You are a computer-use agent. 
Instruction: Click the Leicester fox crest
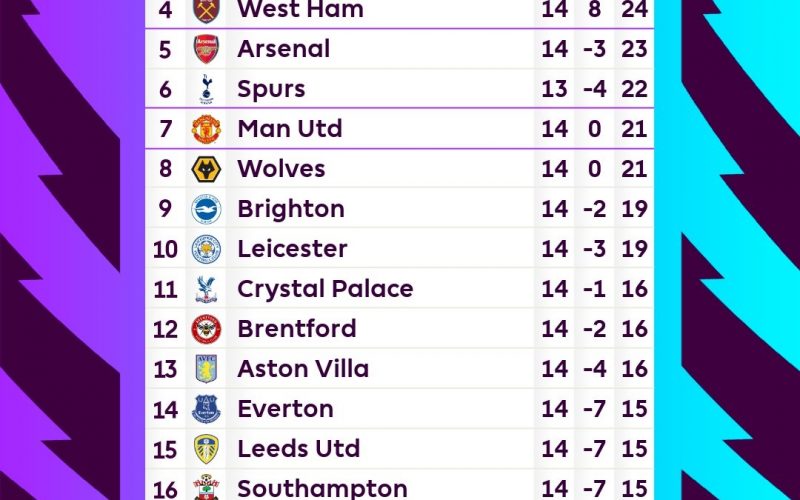click(206, 249)
